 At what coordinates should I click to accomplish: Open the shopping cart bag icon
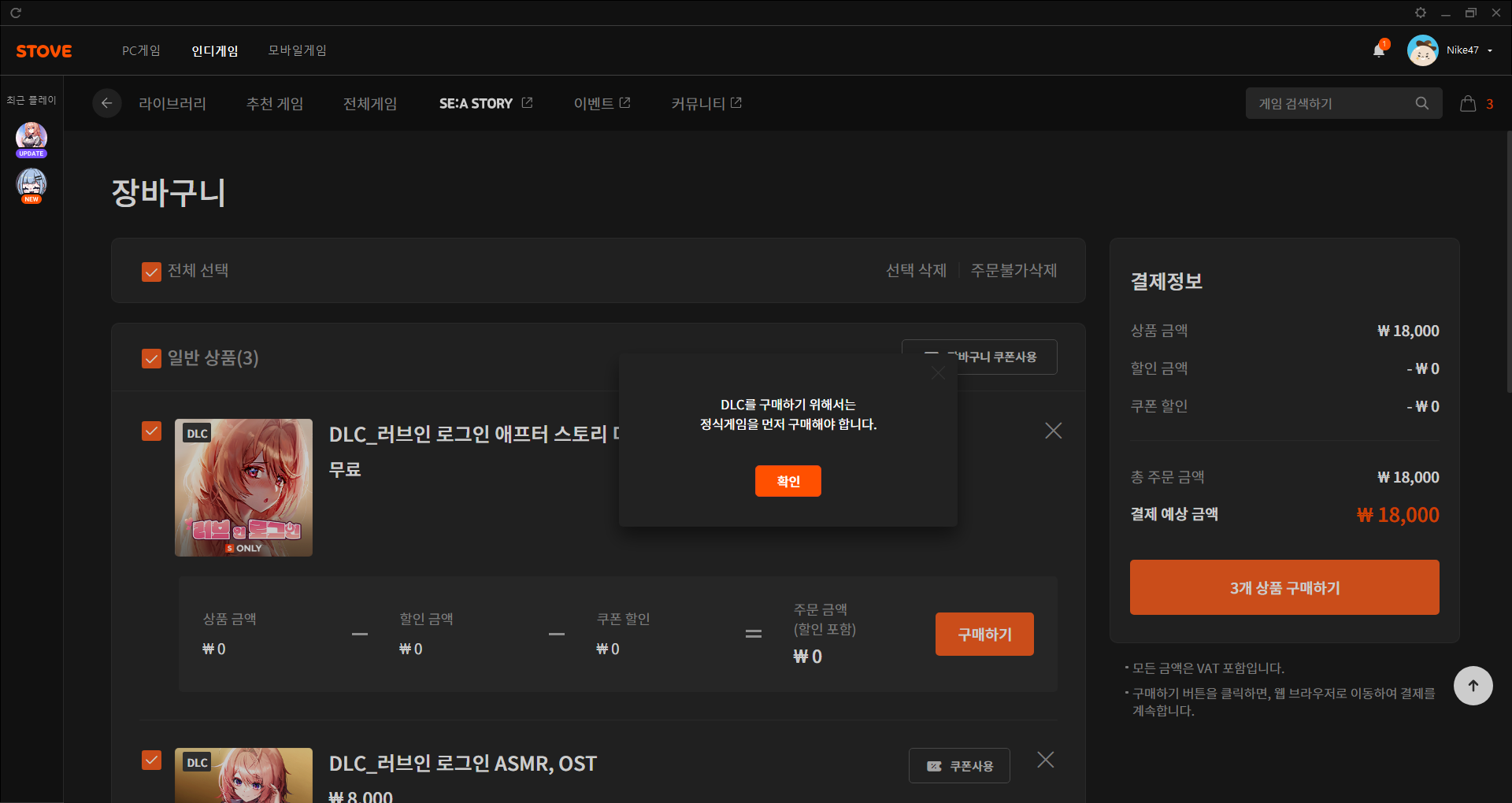pyautogui.click(x=1468, y=104)
